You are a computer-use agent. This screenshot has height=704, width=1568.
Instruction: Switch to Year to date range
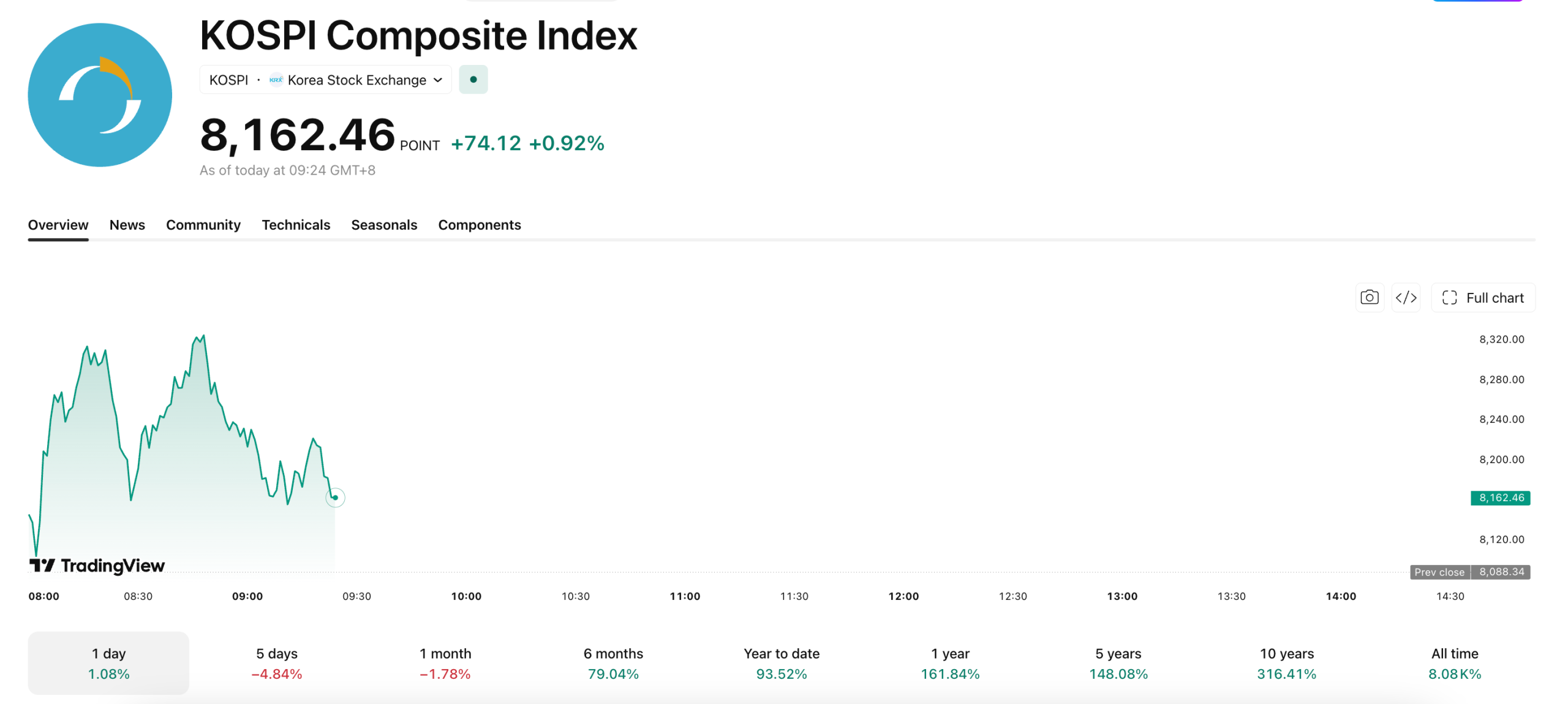[x=782, y=663]
